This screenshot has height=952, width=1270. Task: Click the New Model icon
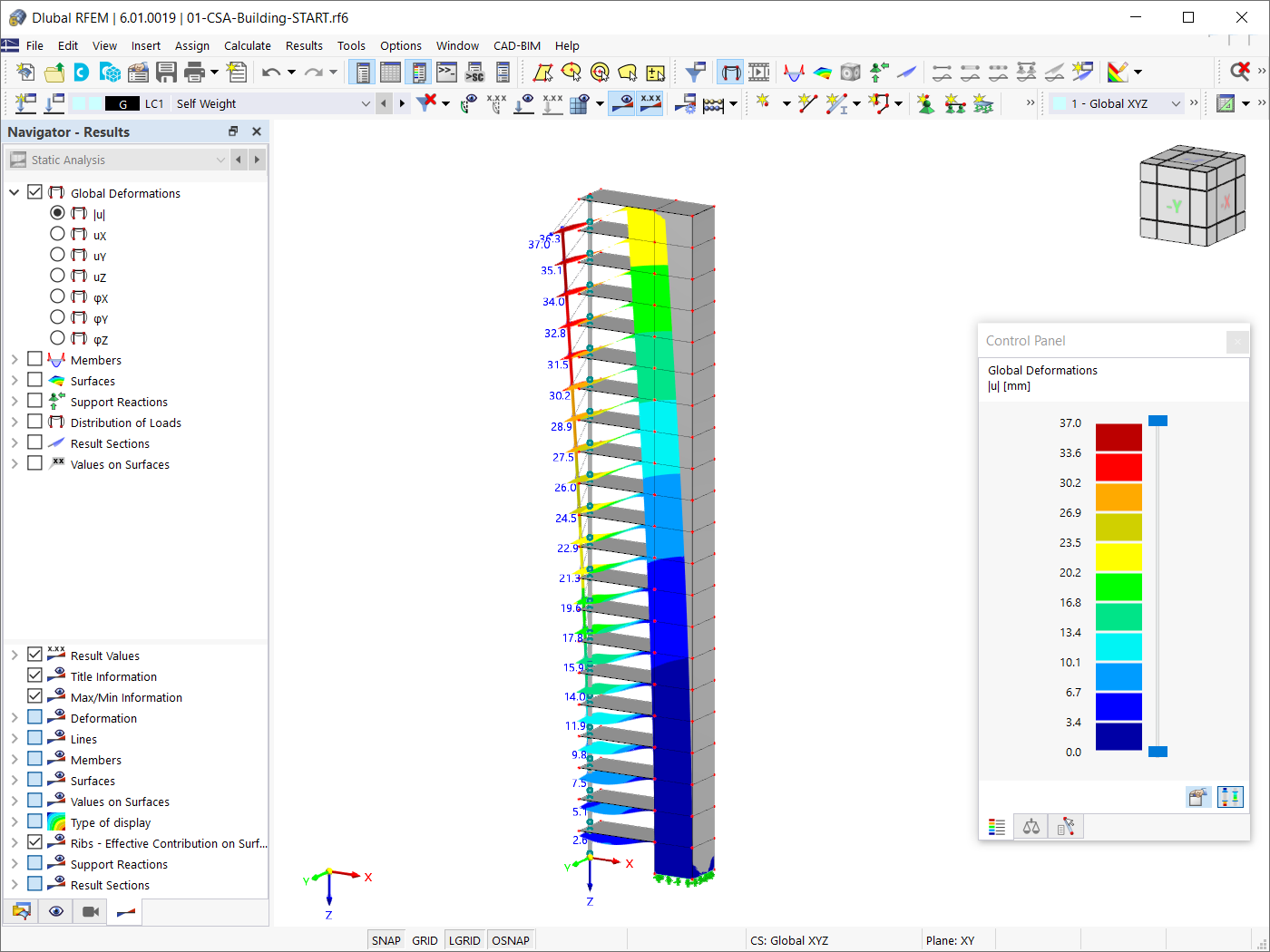pyautogui.click(x=25, y=73)
